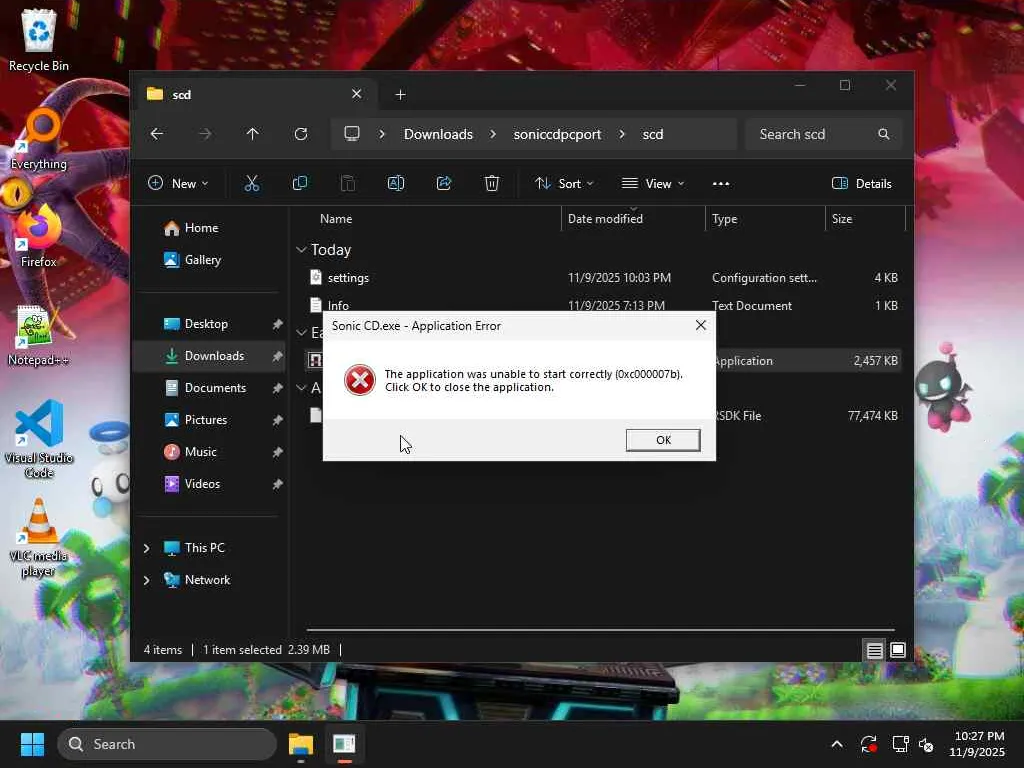Go back in File Explorer
The width and height of the screenshot is (1024, 768).
pos(157,134)
